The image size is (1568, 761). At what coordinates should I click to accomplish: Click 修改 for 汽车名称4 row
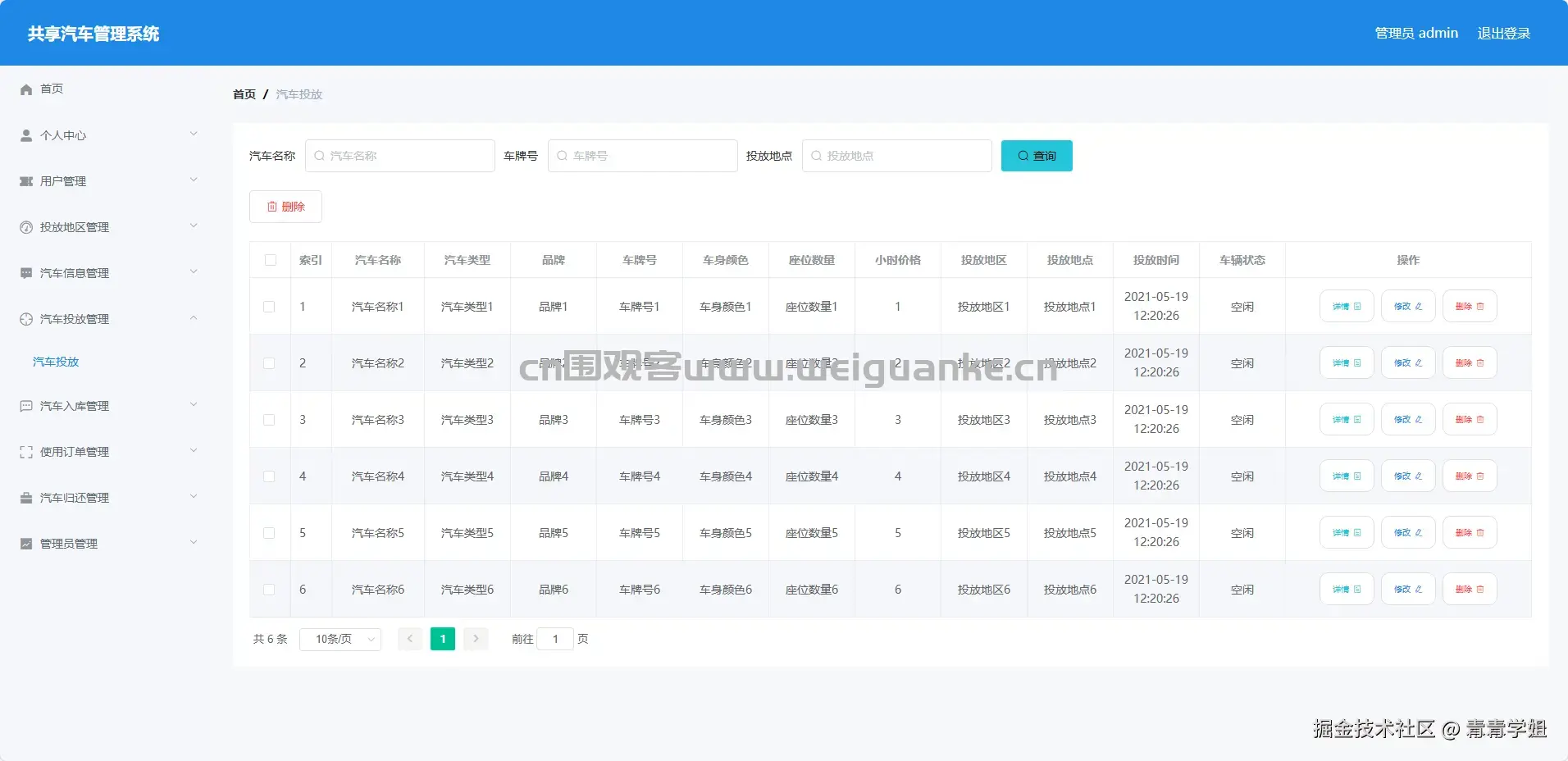(x=1408, y=476)
